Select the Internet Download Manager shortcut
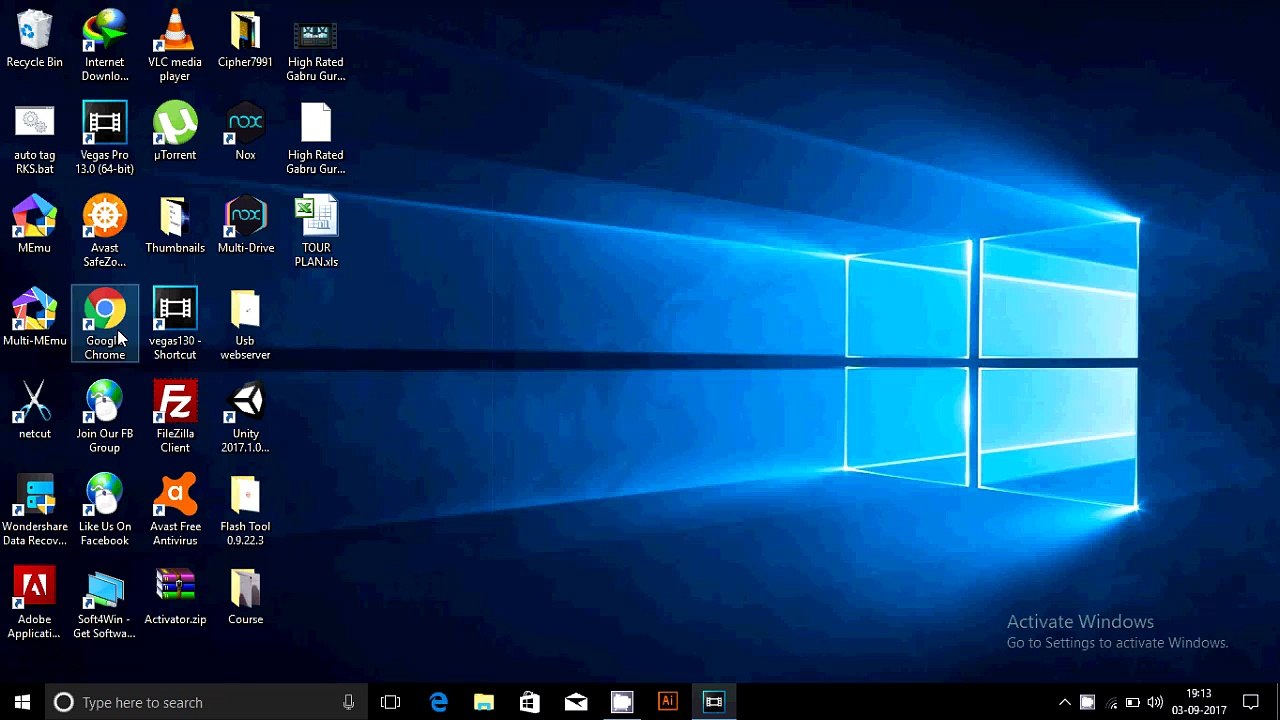 (x=105, y=47)
